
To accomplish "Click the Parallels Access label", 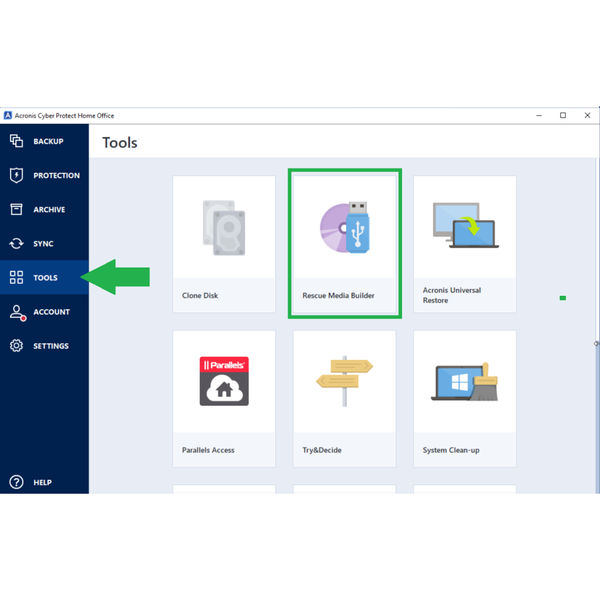I will coord(208,450).
